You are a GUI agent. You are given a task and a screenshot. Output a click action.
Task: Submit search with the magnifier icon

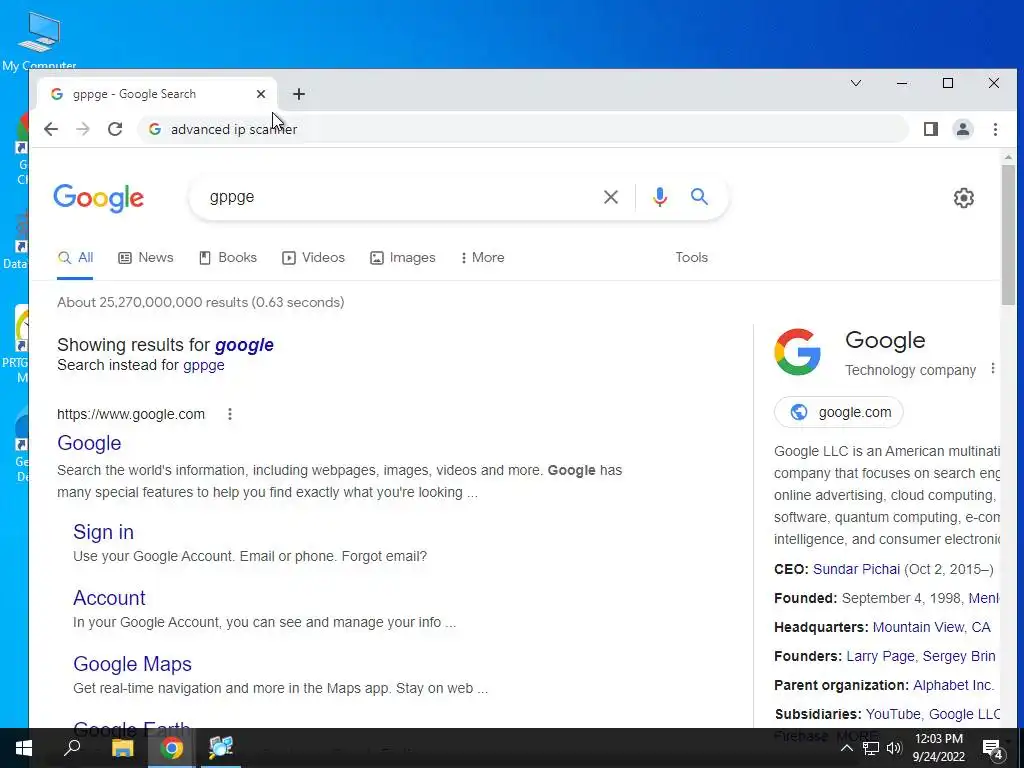(699, 197)
